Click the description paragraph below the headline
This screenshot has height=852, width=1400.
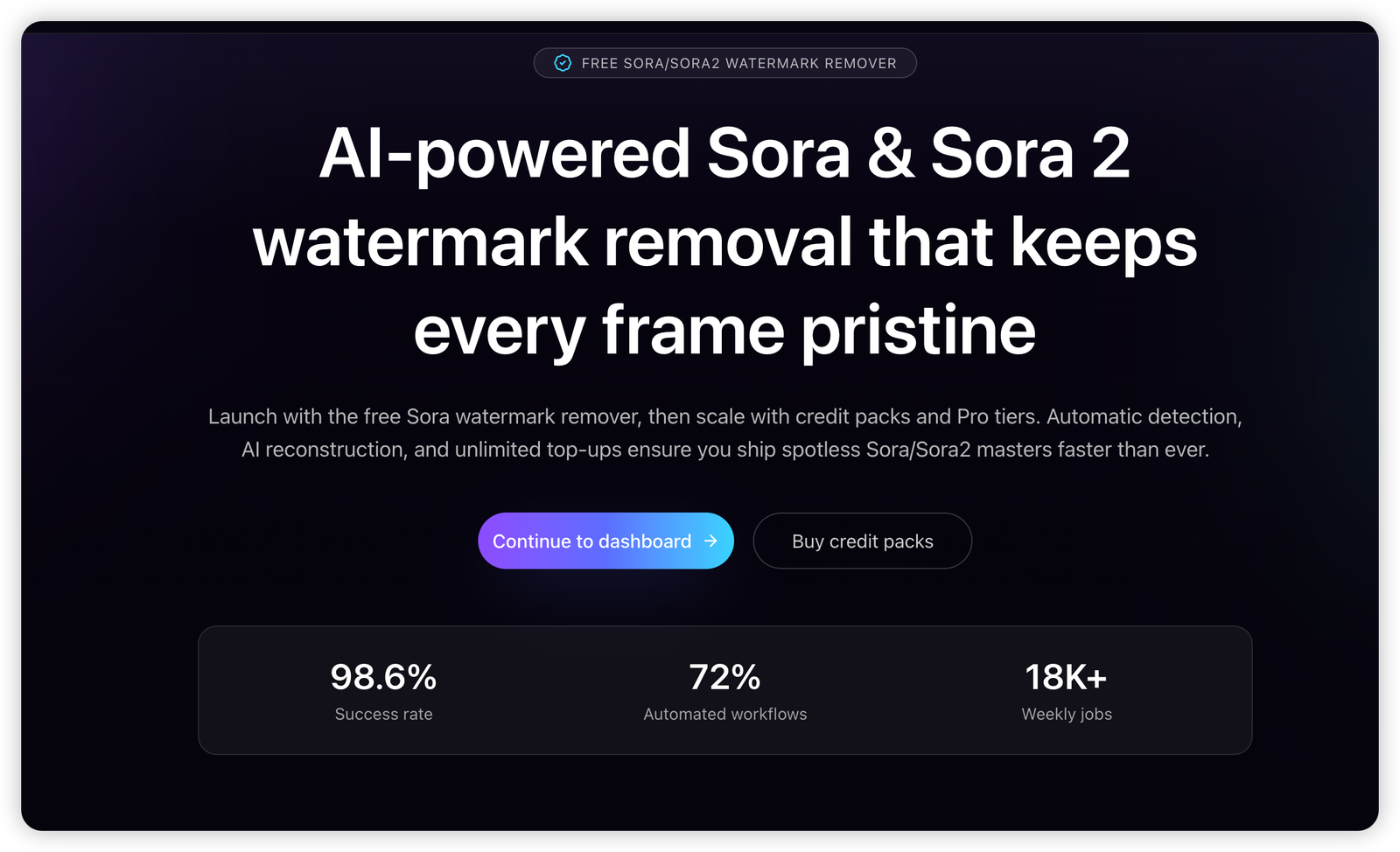[724, 433]
